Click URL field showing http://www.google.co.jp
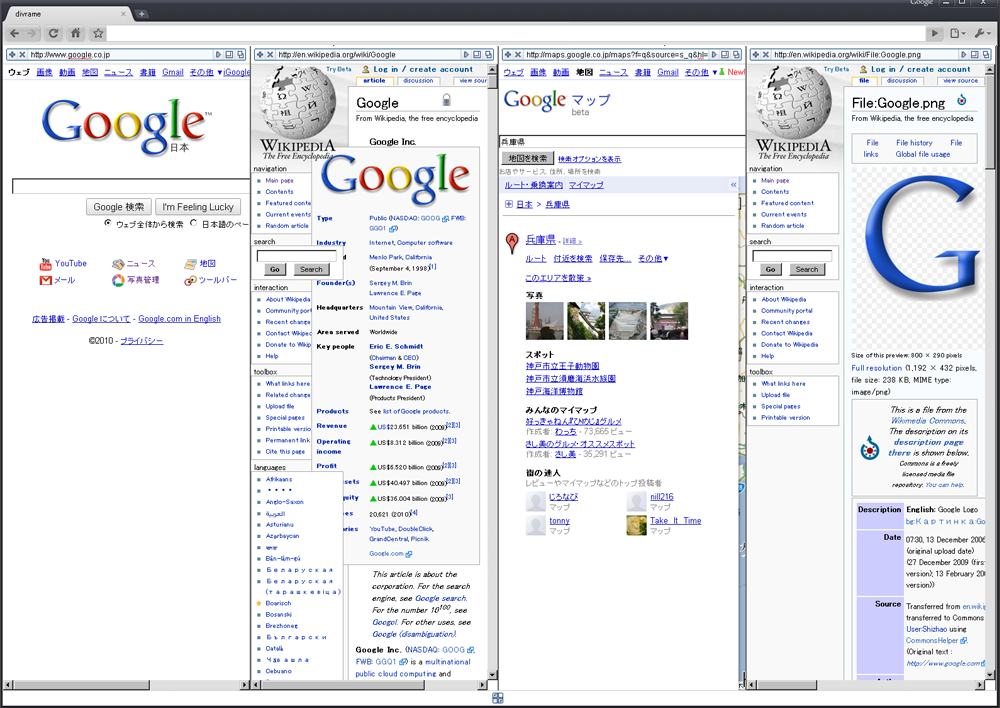Image resolution: width=1000 pixels, height=708 pixels. pyautogui.click(x=120, y=55)
